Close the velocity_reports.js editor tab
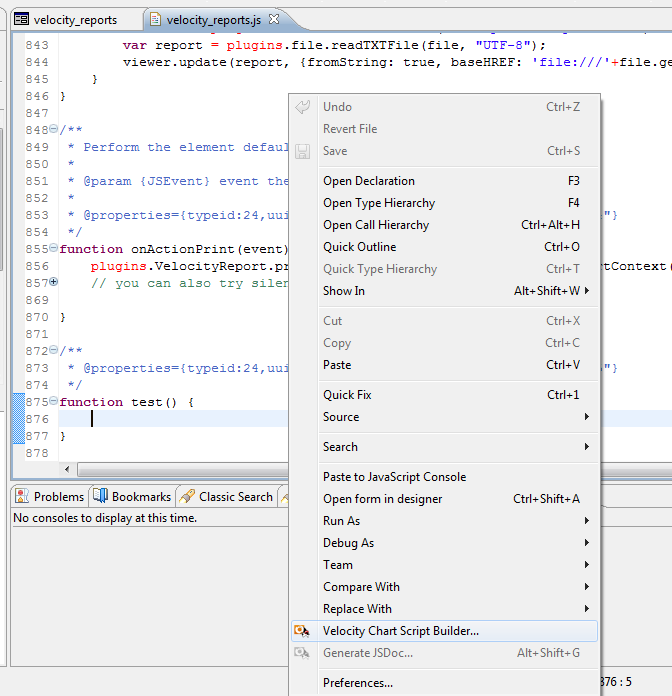Screen dimensions: 672x696 (274, 20)
